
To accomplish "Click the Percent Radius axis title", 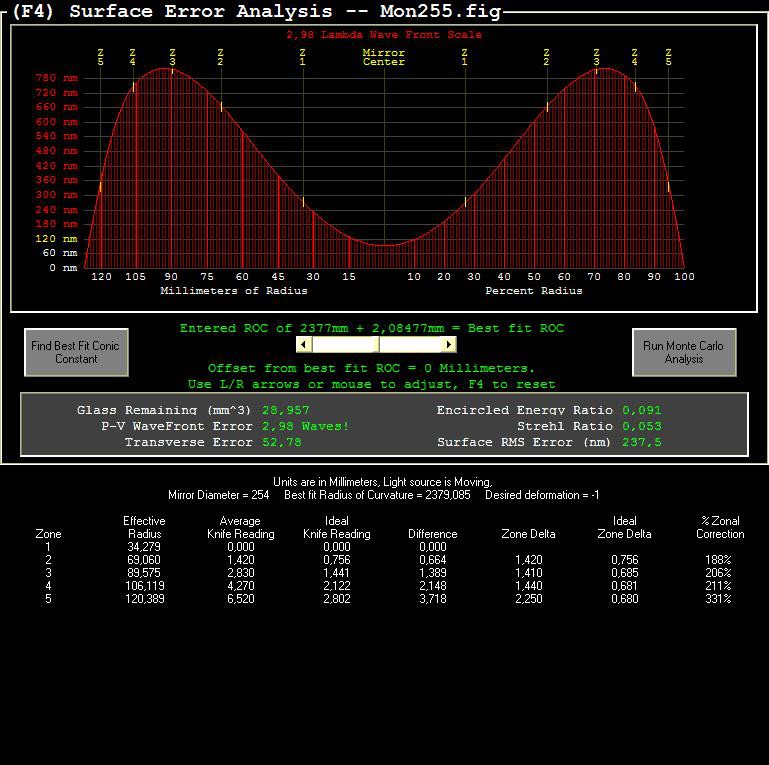I will 534,291.
